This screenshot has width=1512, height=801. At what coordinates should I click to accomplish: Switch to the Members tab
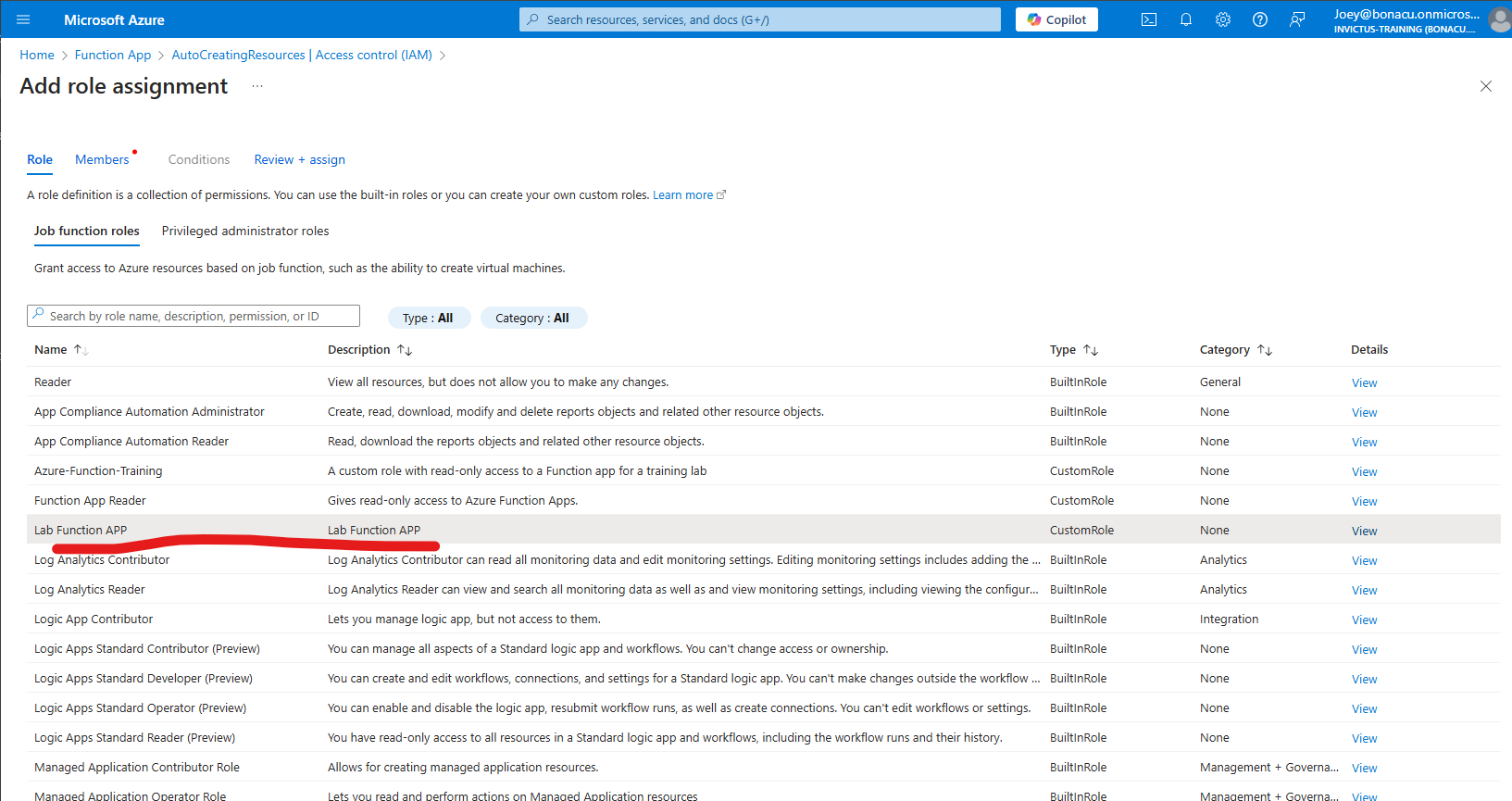pos(102,159)
